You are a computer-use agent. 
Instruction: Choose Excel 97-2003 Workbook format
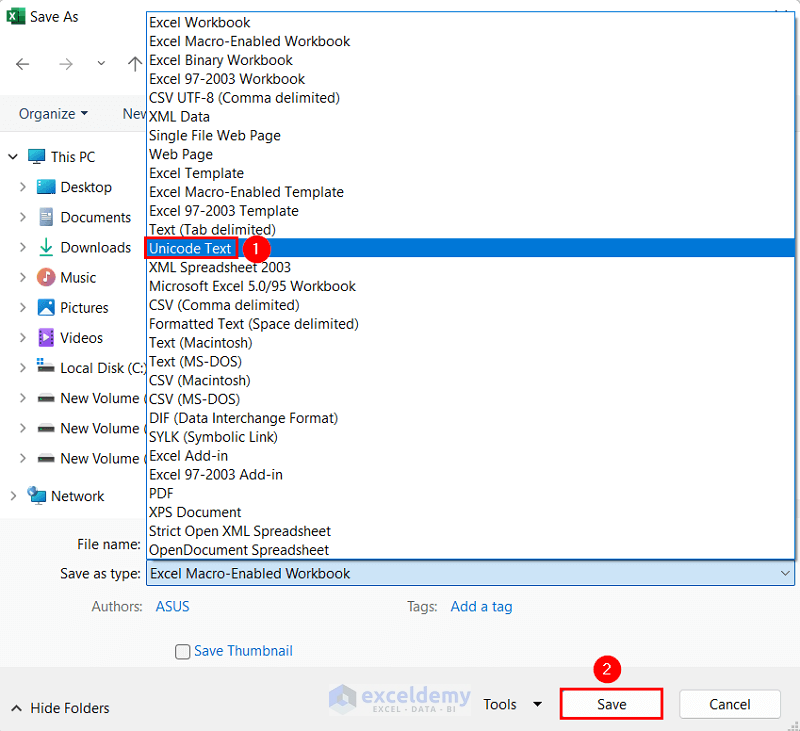(x=470, y=79)
